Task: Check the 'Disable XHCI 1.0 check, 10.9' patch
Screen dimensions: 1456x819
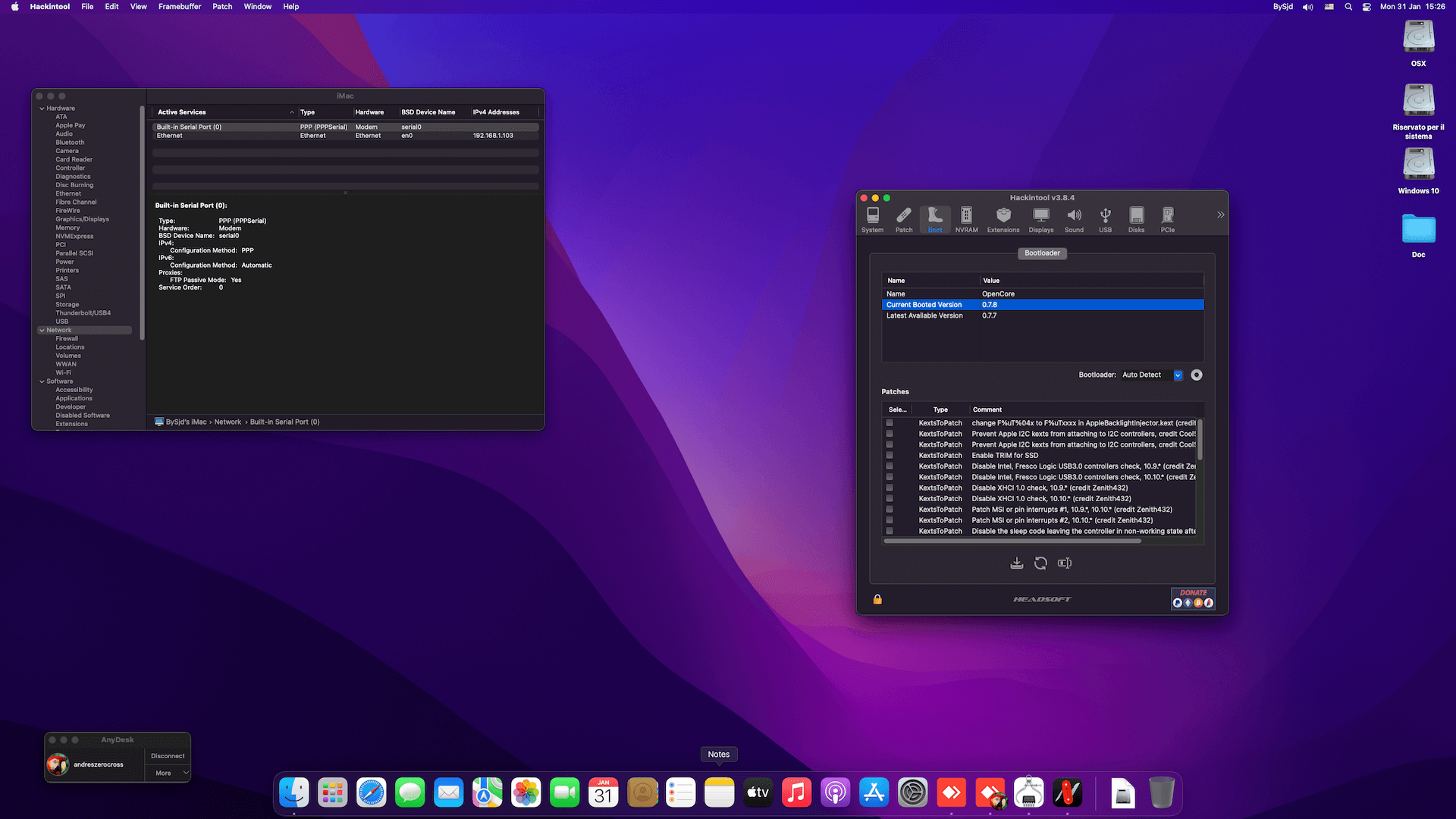Action: pyautogui.click(x=890, y=488)
